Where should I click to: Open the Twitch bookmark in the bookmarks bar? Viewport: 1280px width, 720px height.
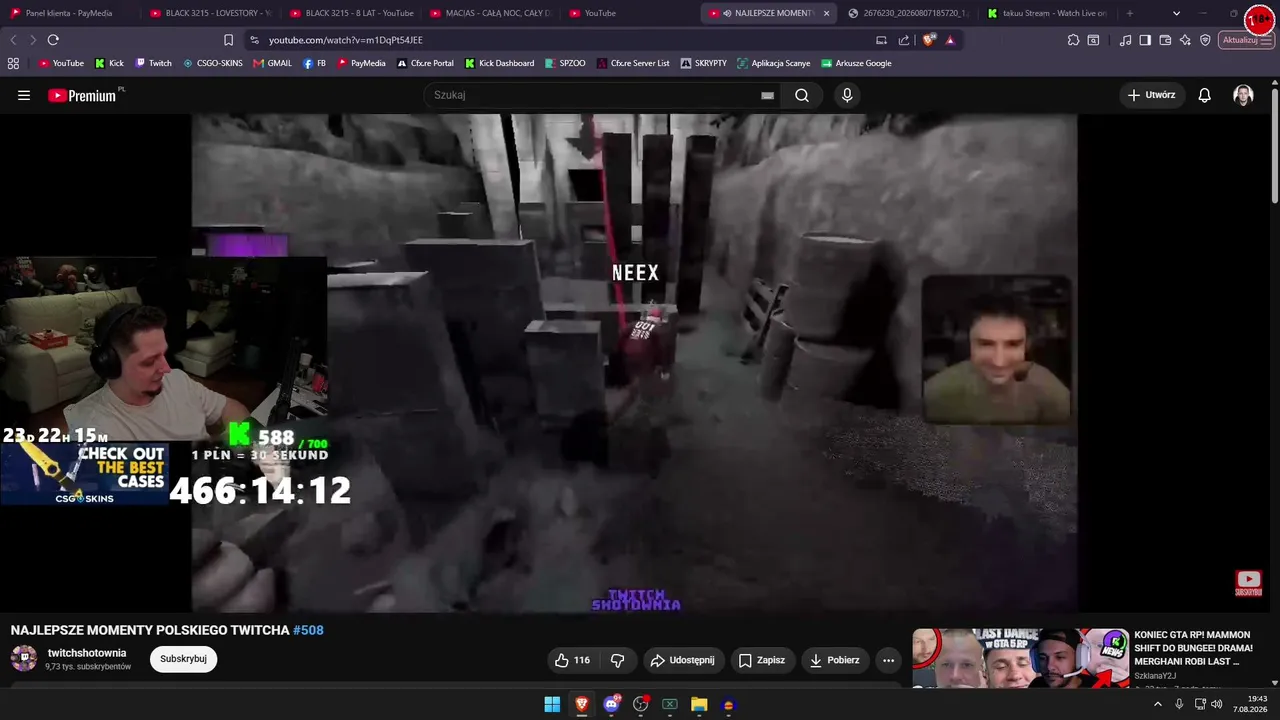click(x=153, y=63)
